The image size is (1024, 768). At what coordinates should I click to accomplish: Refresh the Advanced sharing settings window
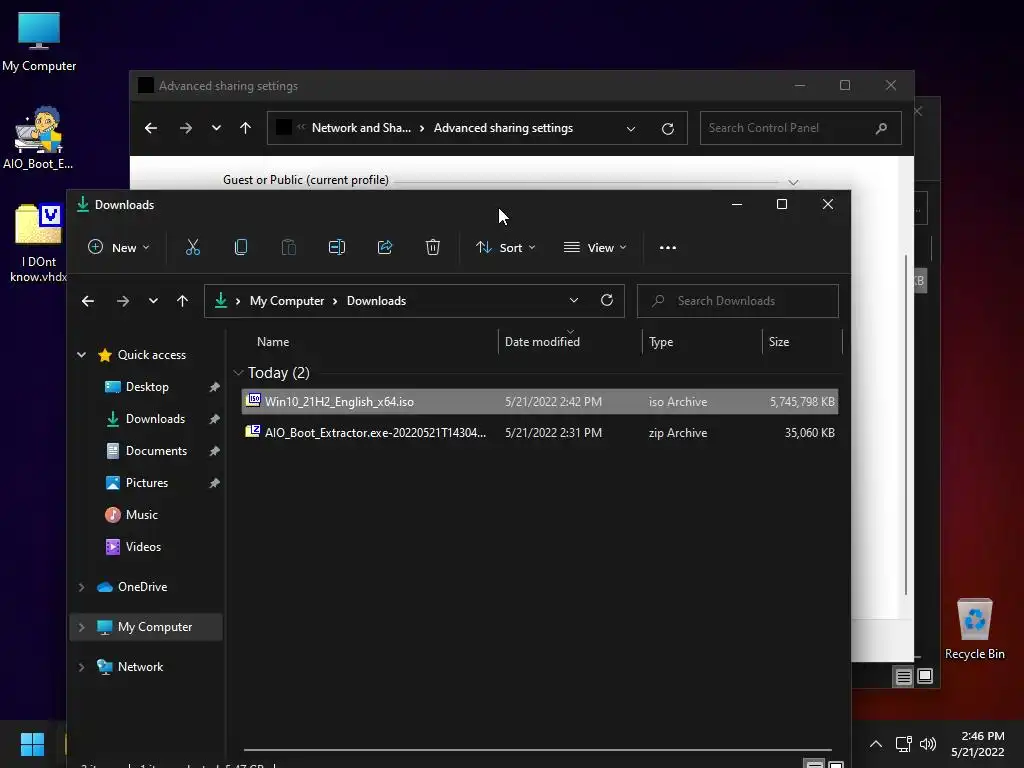pyautogui.click(x=667, y=128)
